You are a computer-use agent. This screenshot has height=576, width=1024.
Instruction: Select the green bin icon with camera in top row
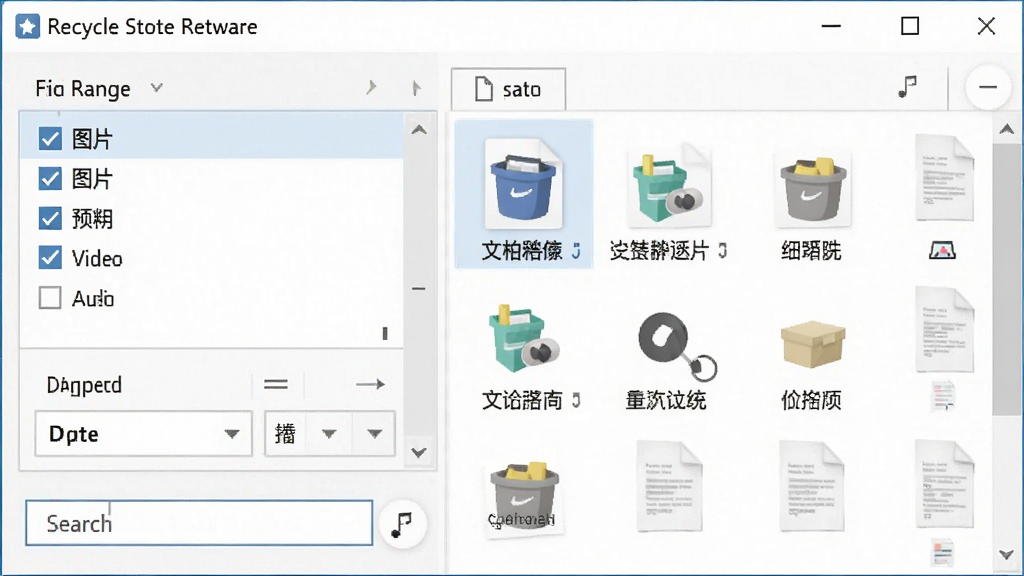[x=668, y=186]
